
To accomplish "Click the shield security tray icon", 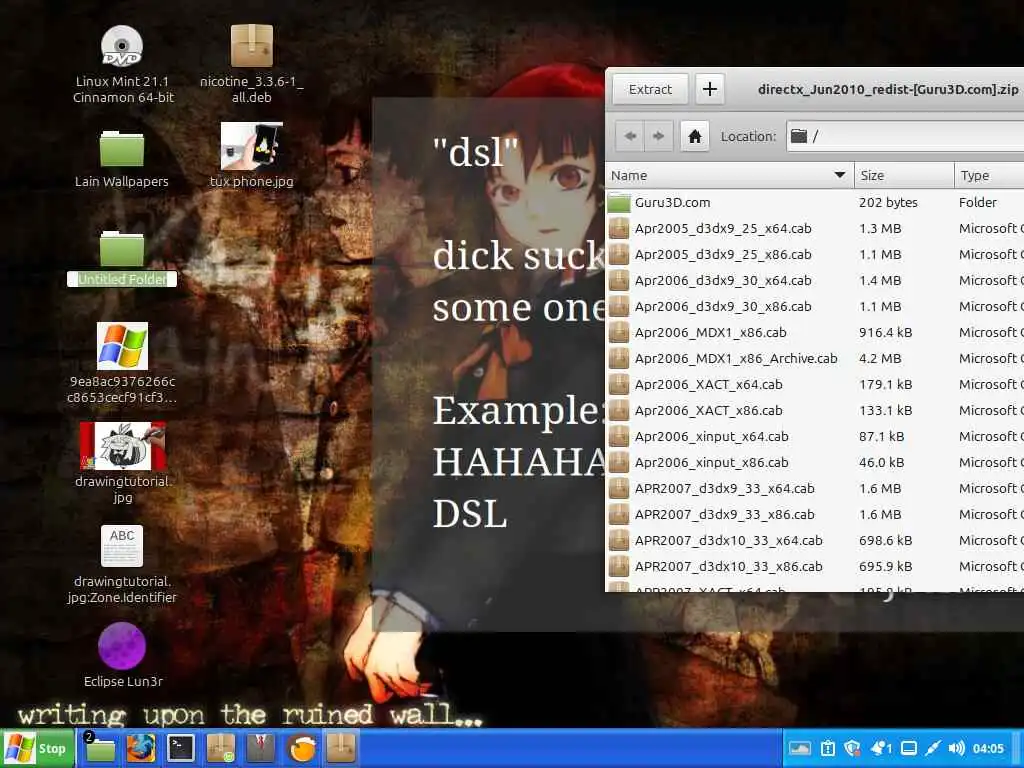I will 852,748.
